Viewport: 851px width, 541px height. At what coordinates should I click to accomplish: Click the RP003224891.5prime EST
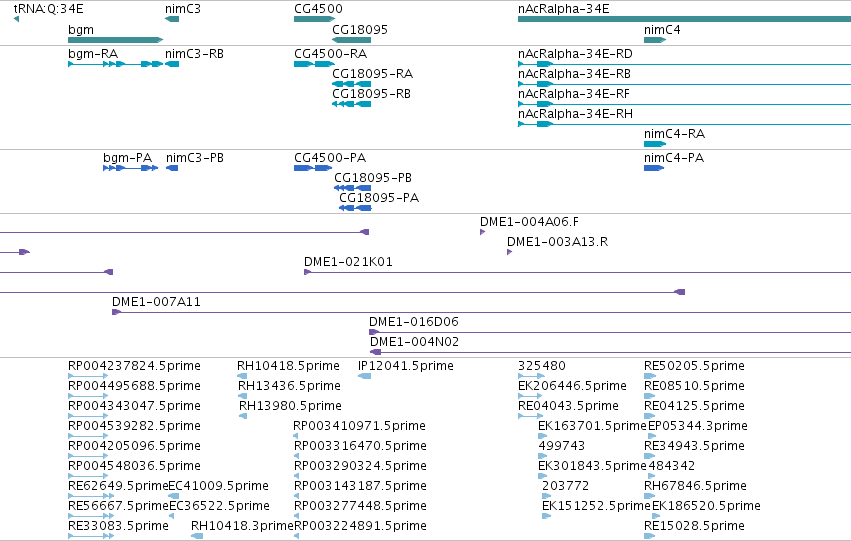296,536
